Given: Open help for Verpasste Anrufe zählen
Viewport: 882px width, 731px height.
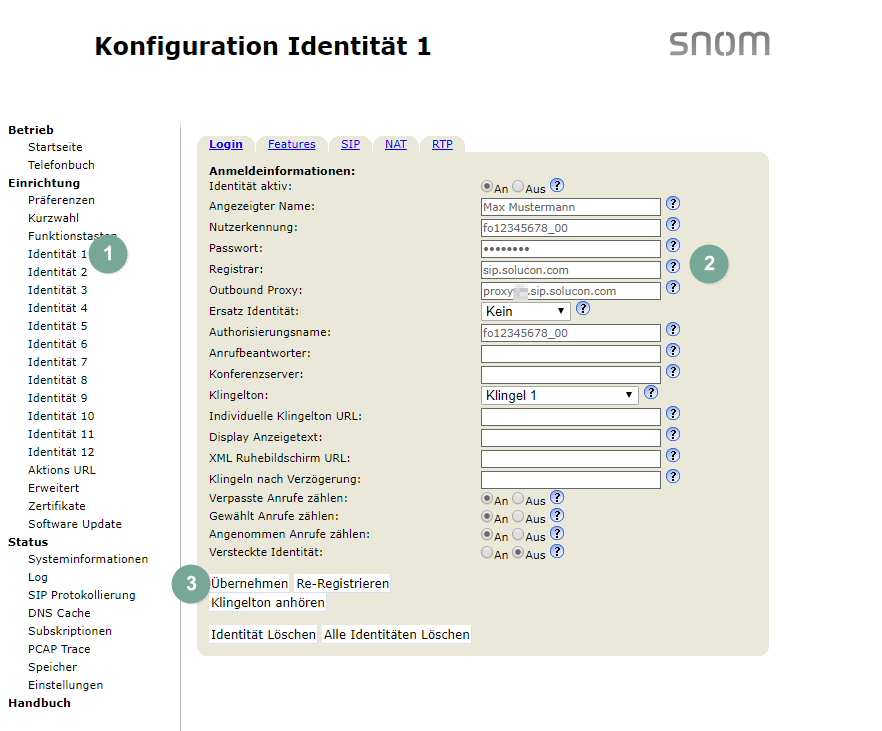Looking at the screenshot, I should click(557, 498).
